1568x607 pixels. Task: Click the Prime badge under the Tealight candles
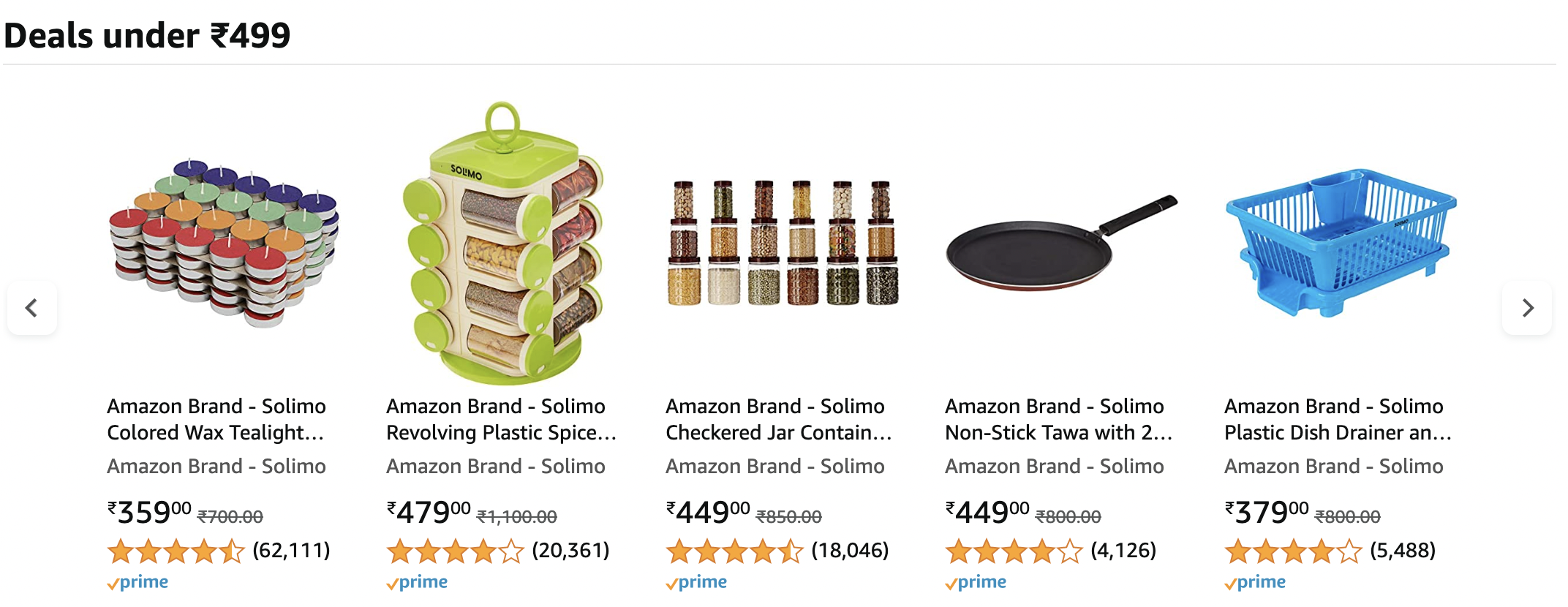coord(138,582)
